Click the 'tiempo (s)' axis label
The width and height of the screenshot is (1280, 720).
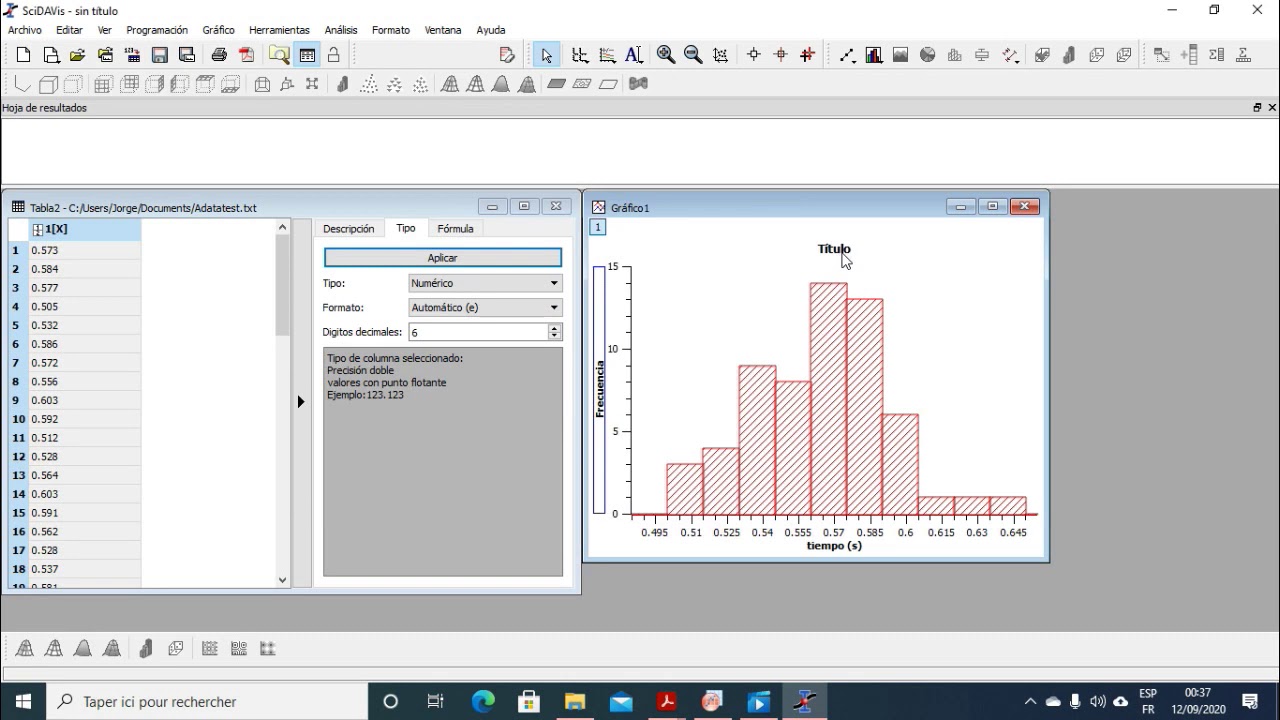coord(834,546)
